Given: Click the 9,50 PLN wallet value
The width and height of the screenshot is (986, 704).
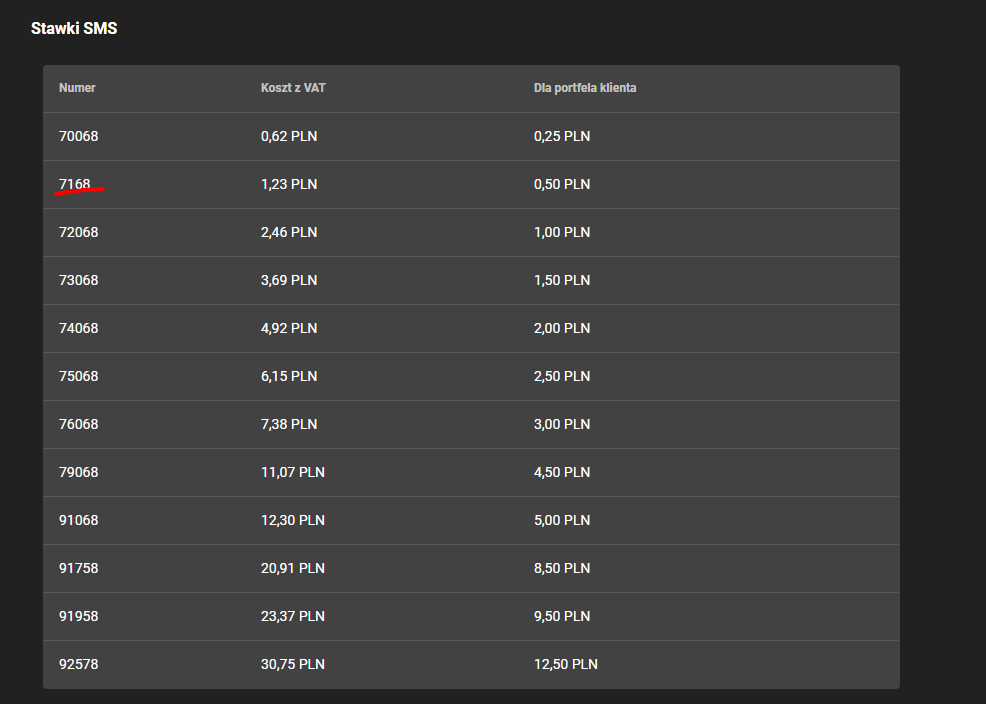Looking at the screenshot, I should pyautogui.click(x=562, y=616).
